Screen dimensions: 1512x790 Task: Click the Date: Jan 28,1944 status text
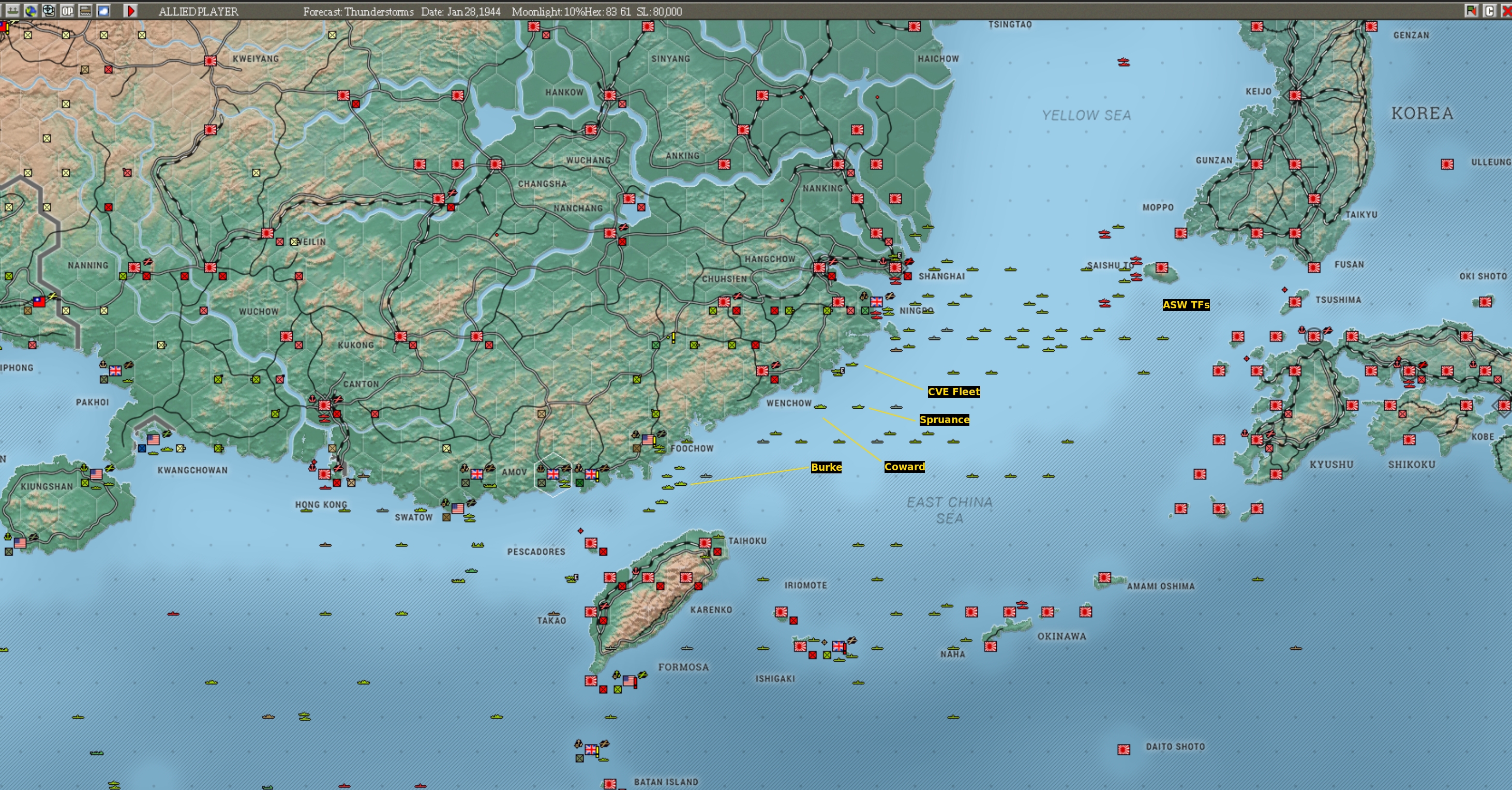point(461,11)
